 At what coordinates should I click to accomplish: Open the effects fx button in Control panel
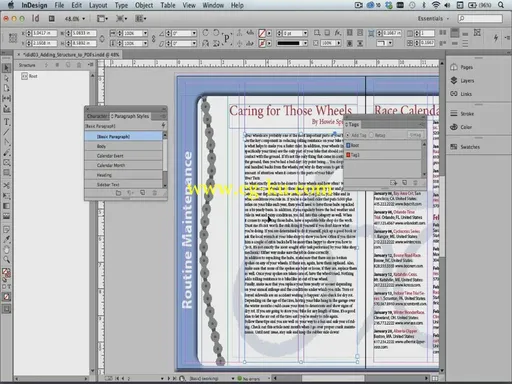338,33
